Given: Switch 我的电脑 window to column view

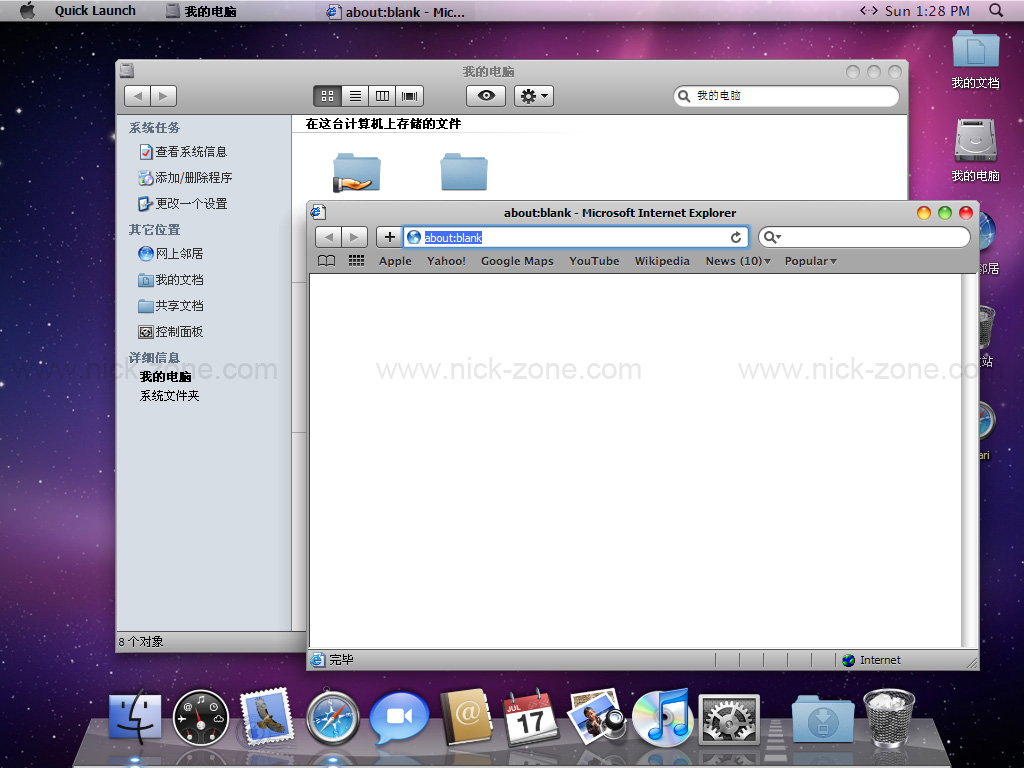Looking at the screenshot, I should tap(382, 96).
